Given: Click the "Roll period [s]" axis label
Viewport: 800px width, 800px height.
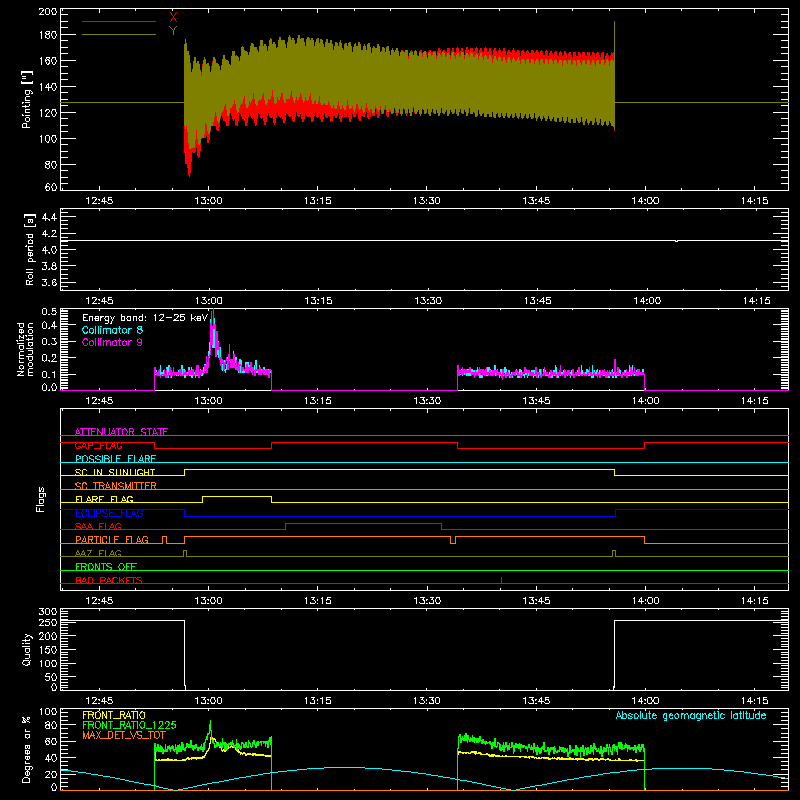Looking at the screenshot, I should 30,249.
